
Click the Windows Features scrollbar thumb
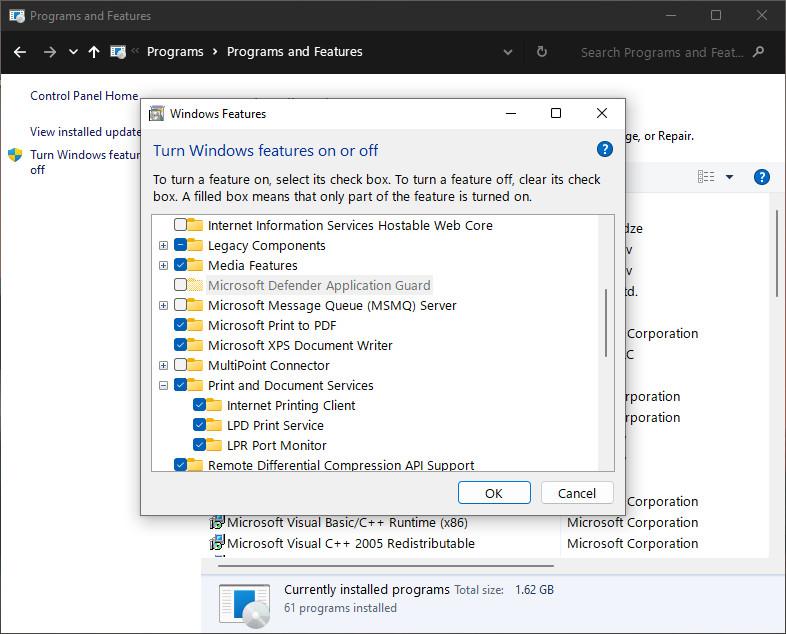point(606,323)
